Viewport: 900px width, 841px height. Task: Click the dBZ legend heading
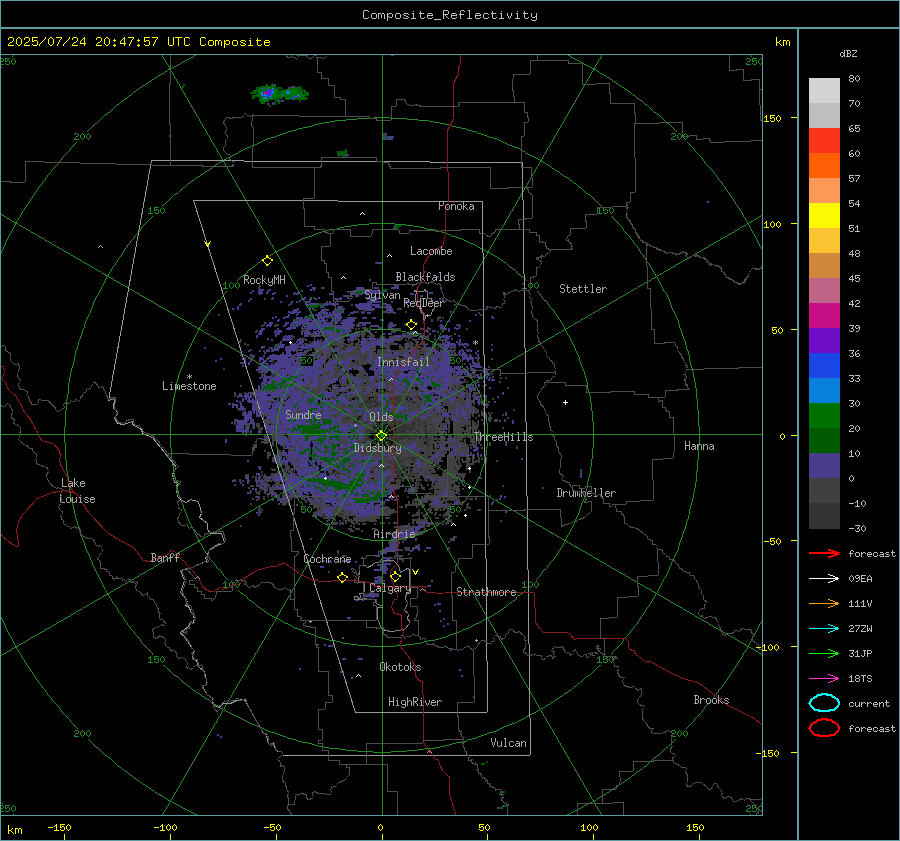tap(848, 53)
